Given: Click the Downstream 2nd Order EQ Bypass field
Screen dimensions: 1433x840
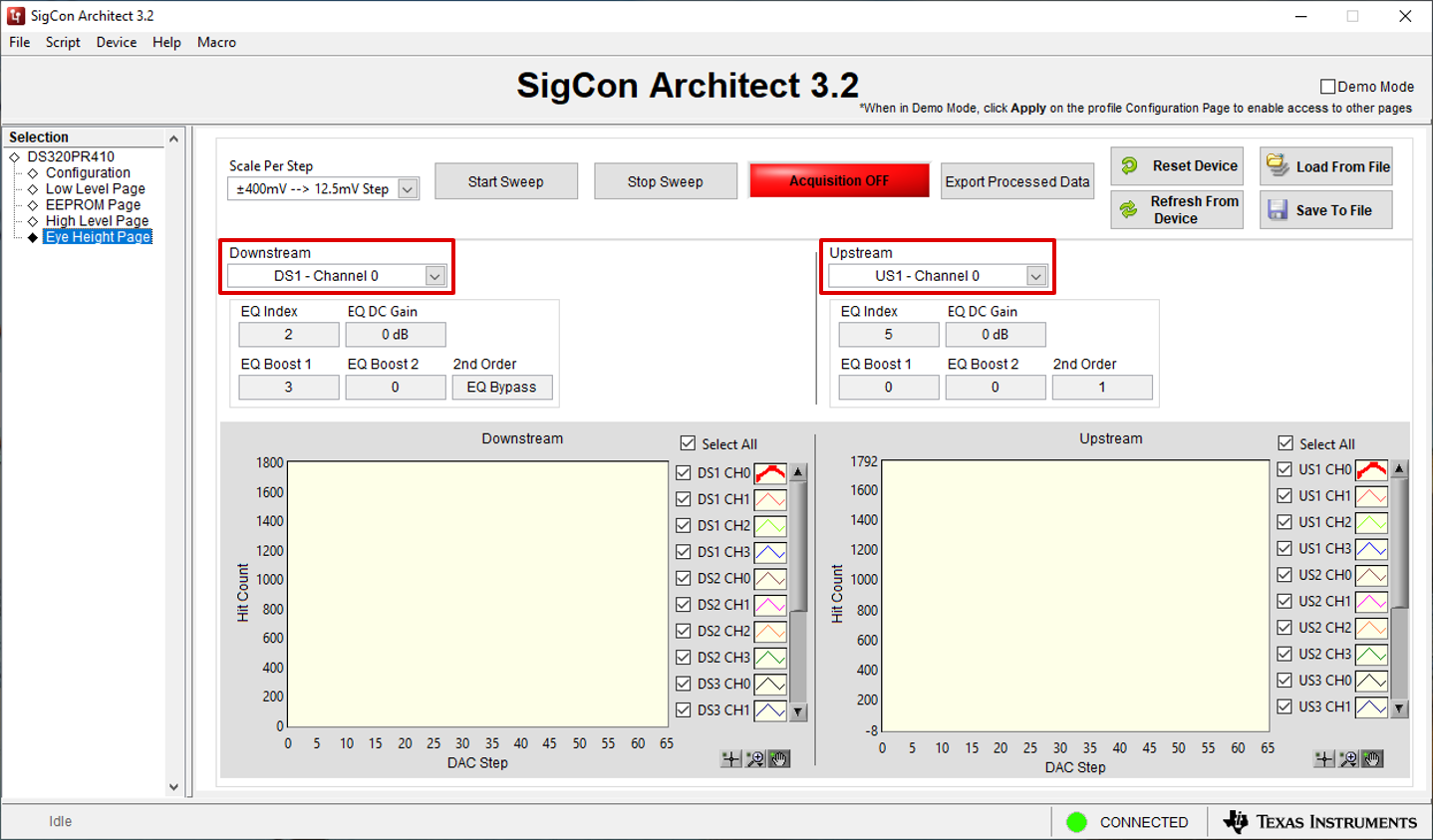Looking at the screenshot, I should (x=502, y=388).
